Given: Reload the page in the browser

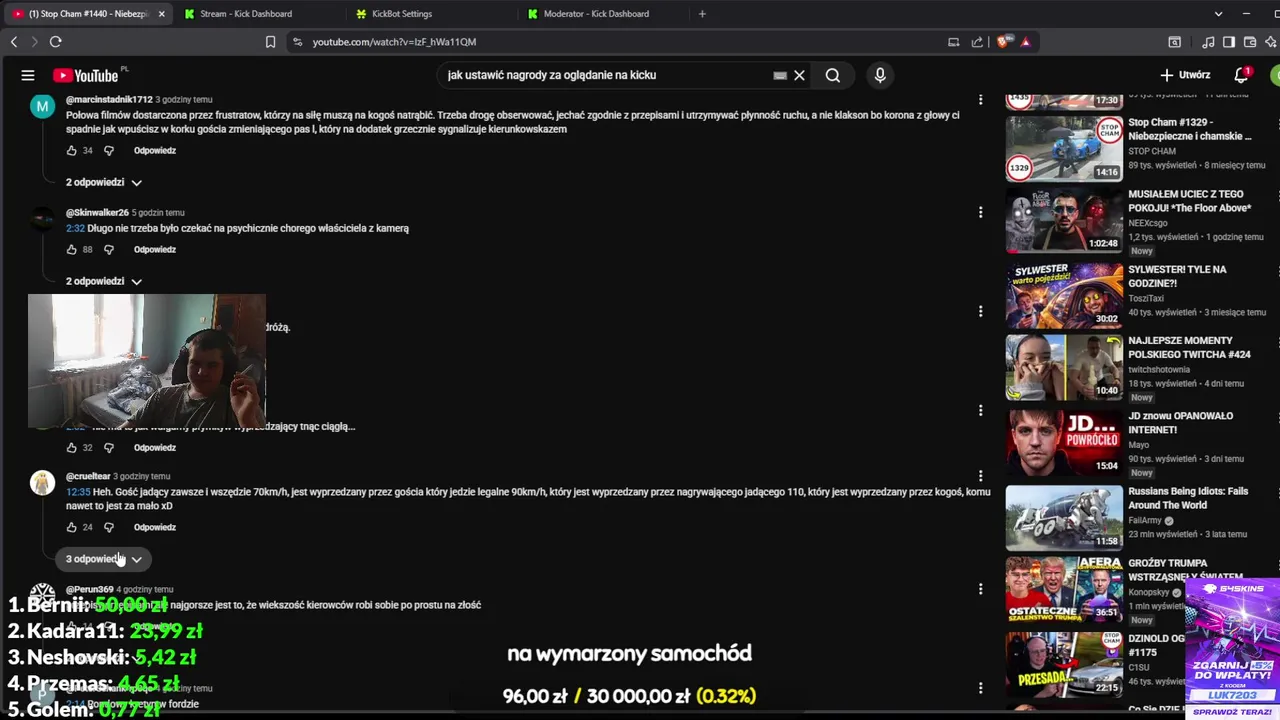Looking at the screenshot, I should point(56,42).
